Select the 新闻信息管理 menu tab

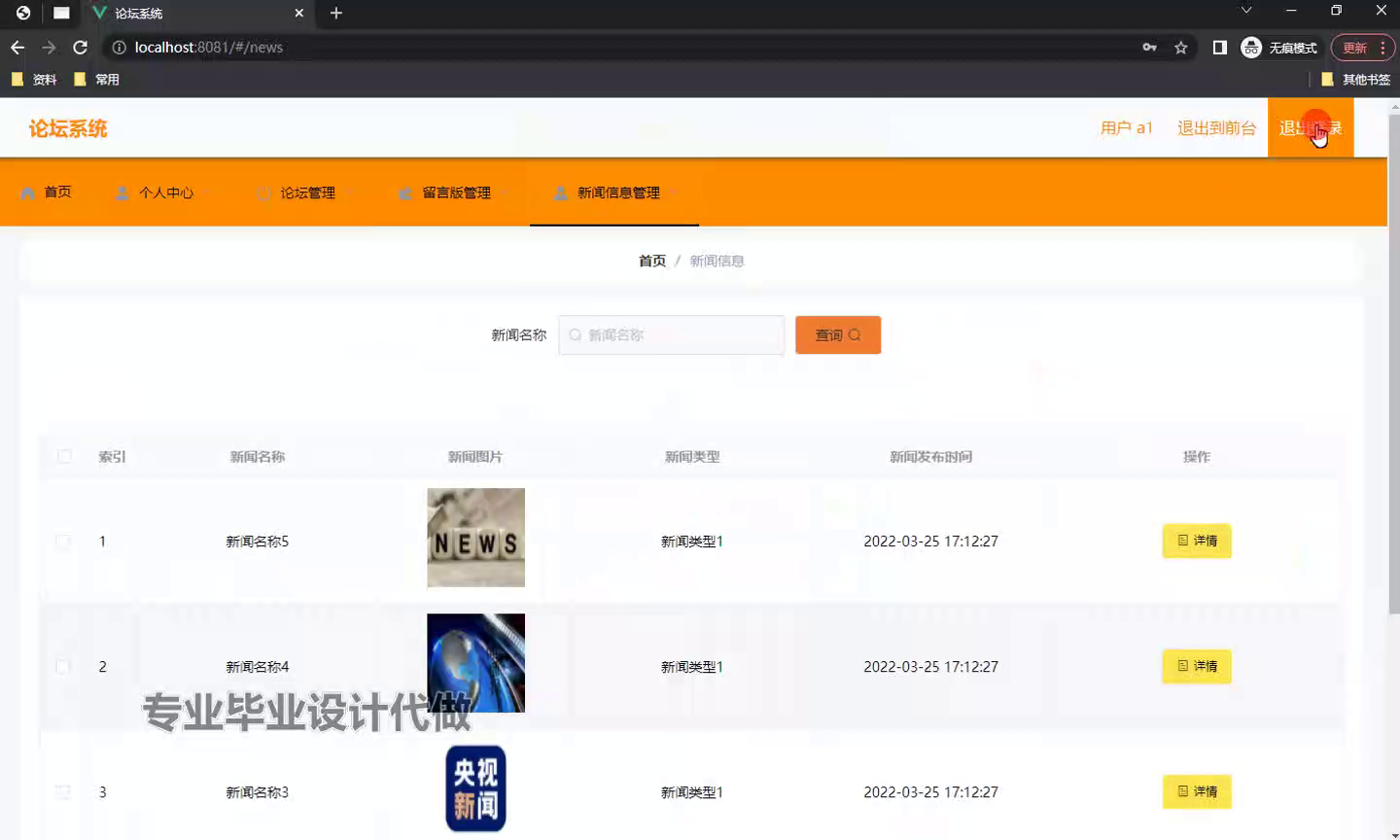tap(614, 193)
